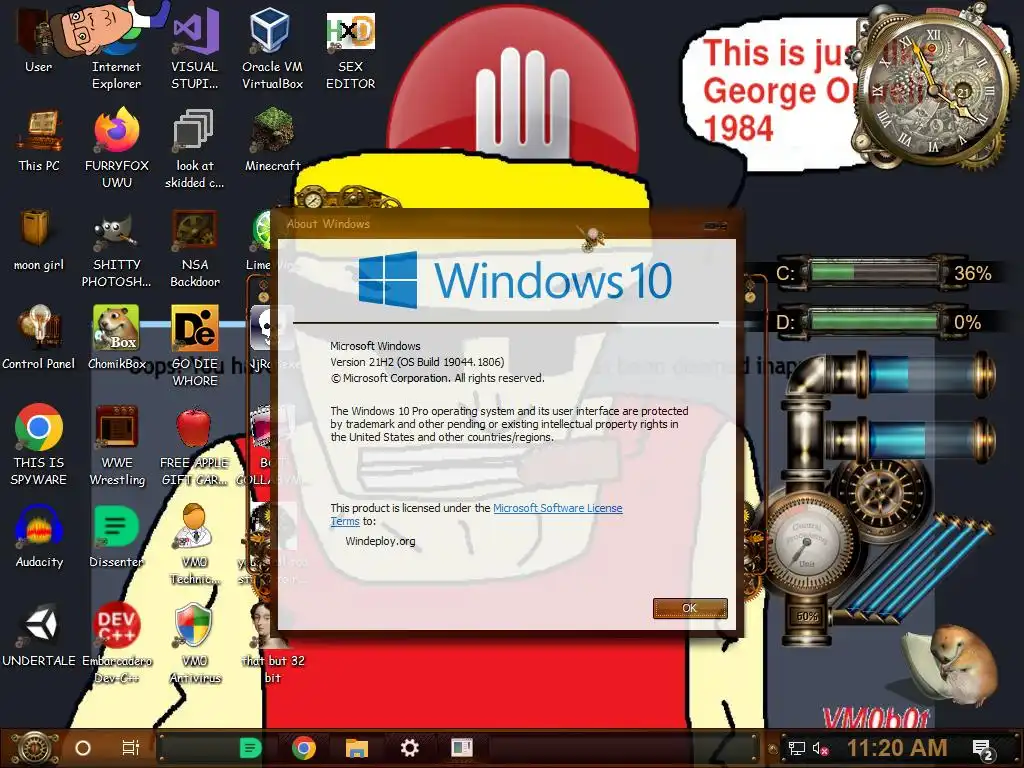Viewport: 1024px width, 768px height.
Task: Open Embarcadero Dev-C++ shortcut
Action: point(116,643)
